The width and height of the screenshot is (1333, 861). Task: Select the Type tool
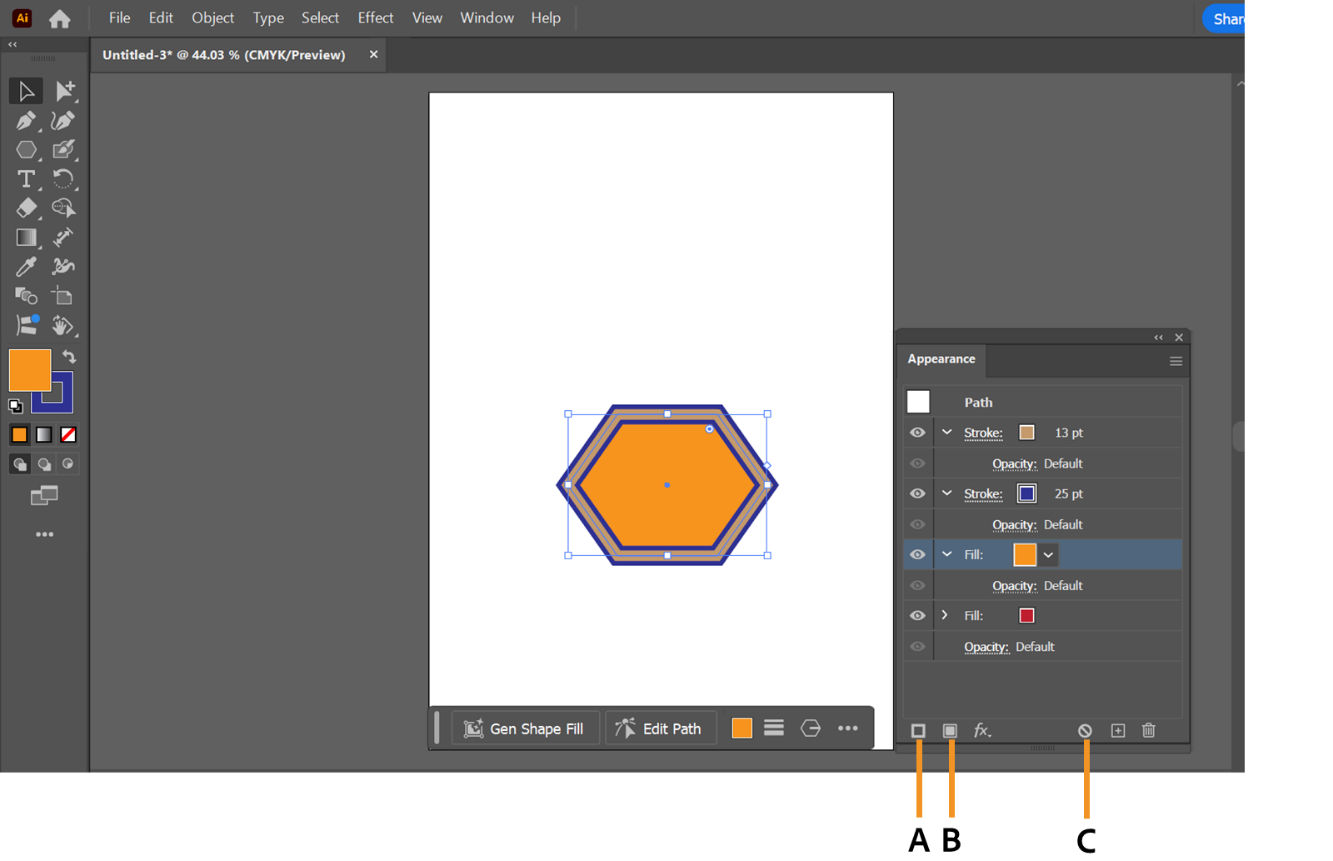click(x=26, y=179)
